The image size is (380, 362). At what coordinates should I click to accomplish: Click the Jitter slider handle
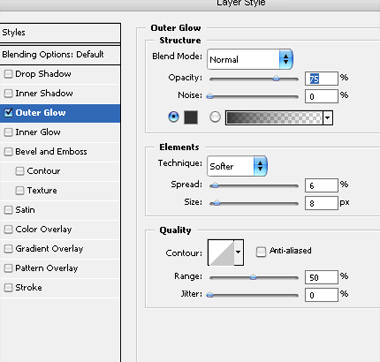click(210, 295)
